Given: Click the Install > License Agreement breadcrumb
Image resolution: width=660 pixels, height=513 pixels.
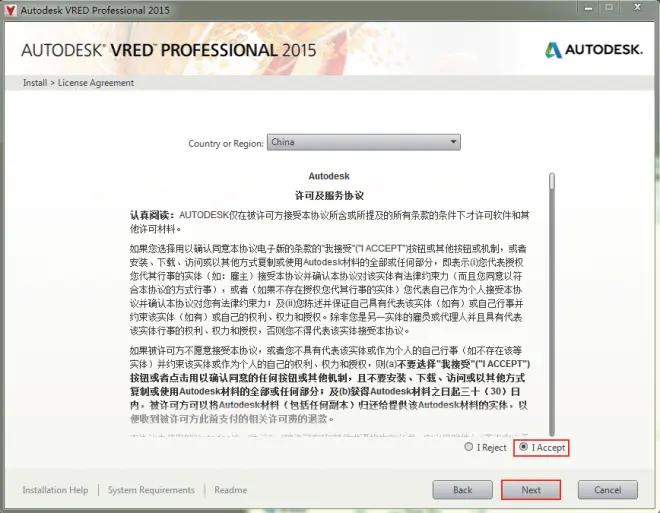Looking at the screenshot, I should (x=78, y=83).
